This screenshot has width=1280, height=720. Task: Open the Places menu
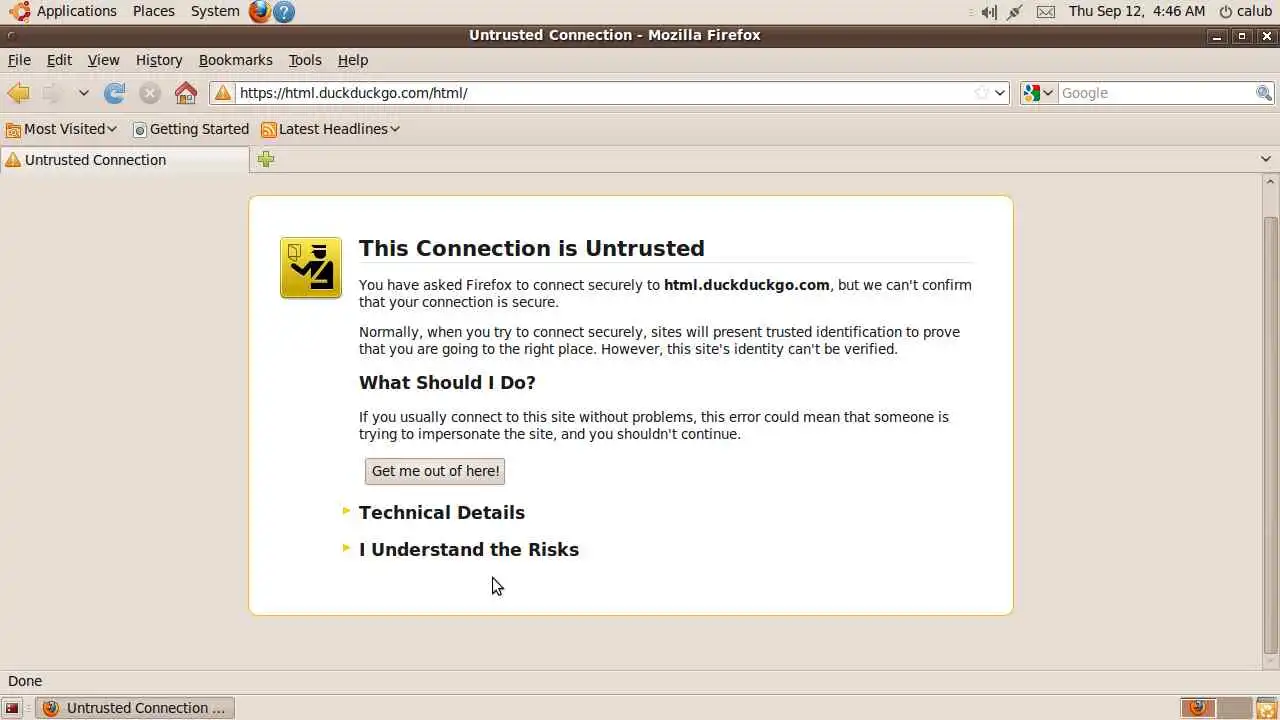pyautogui.click(x=154, y=11)
